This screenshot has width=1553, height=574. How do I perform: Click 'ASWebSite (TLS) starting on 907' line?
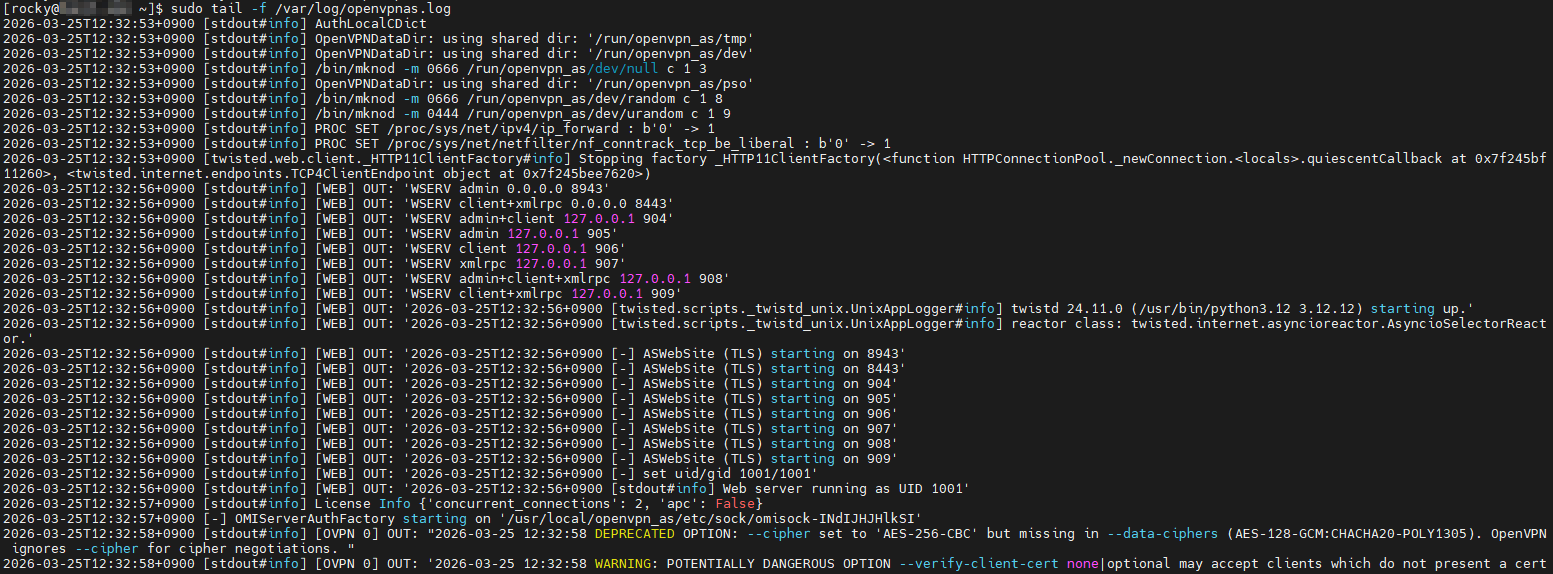pyautogui.click(x=451, y=428)
